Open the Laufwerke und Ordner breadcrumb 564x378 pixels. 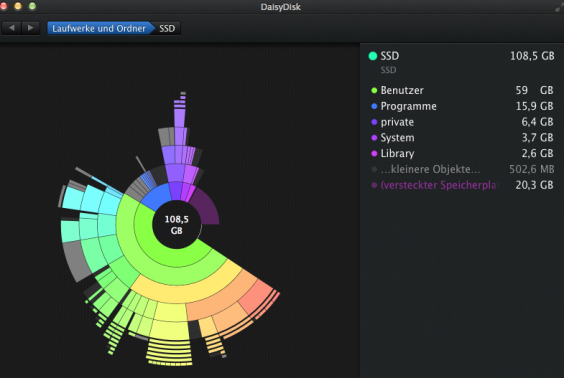coord(99,28)
